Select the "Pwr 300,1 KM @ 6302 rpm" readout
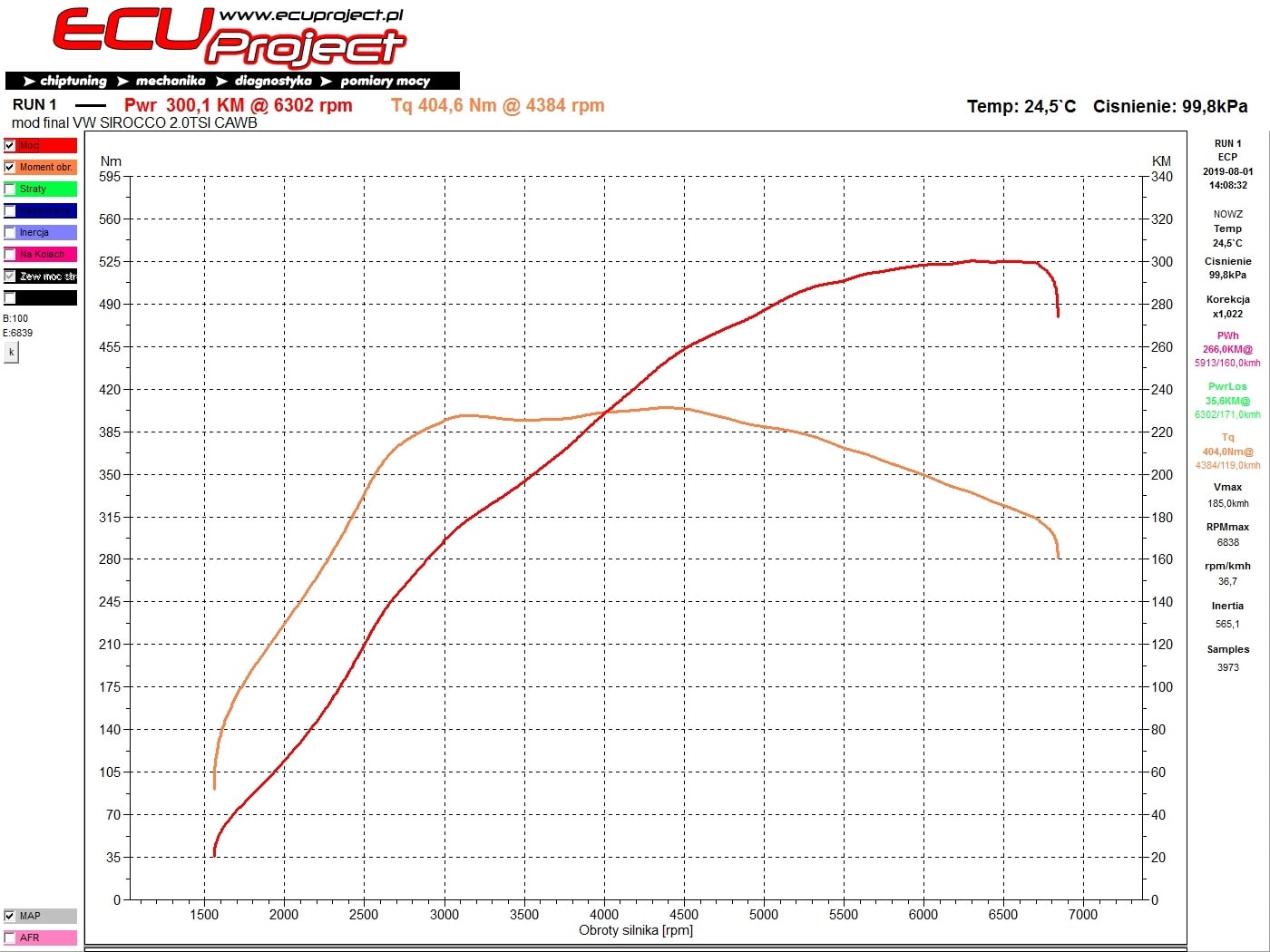 238,105
